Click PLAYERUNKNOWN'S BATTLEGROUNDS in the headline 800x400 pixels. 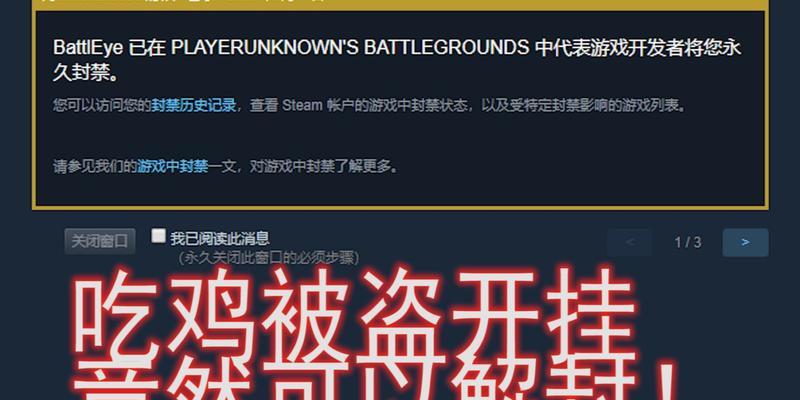tap(349, 48)
